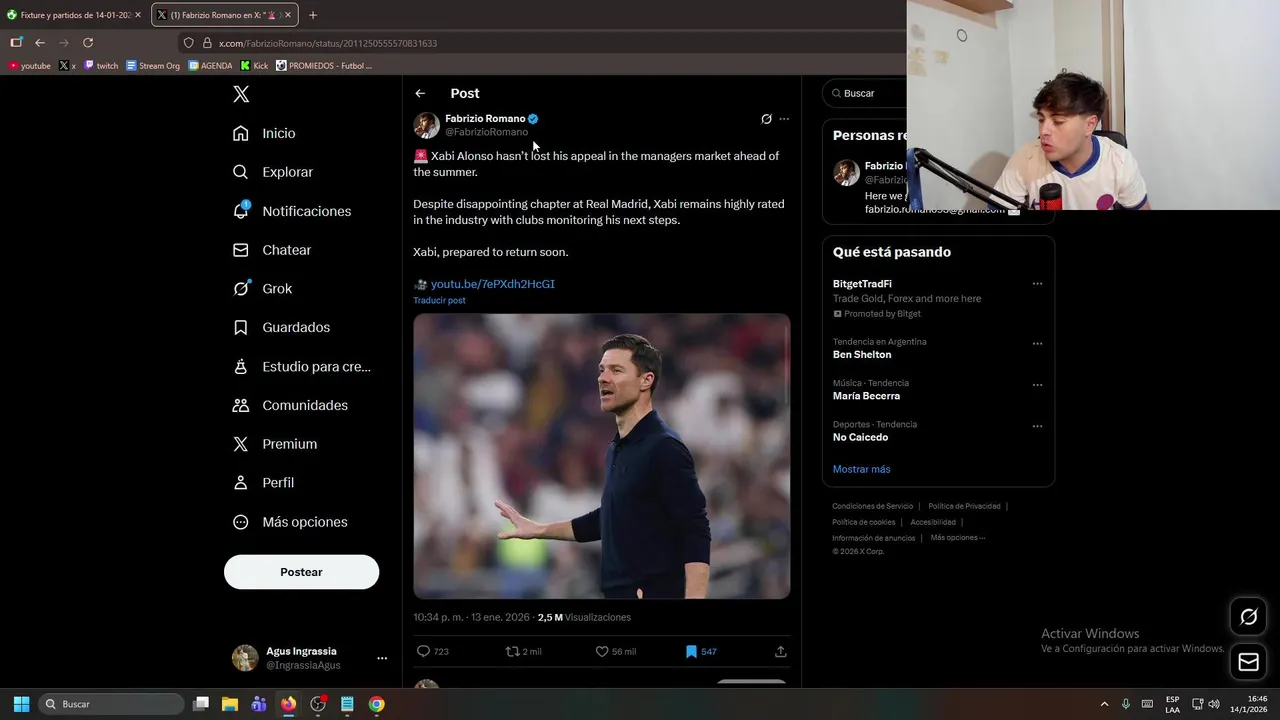This screenshot has height=720, width=1280.
Task: Go back with the Post arrow
Action: tap(420, 93)
